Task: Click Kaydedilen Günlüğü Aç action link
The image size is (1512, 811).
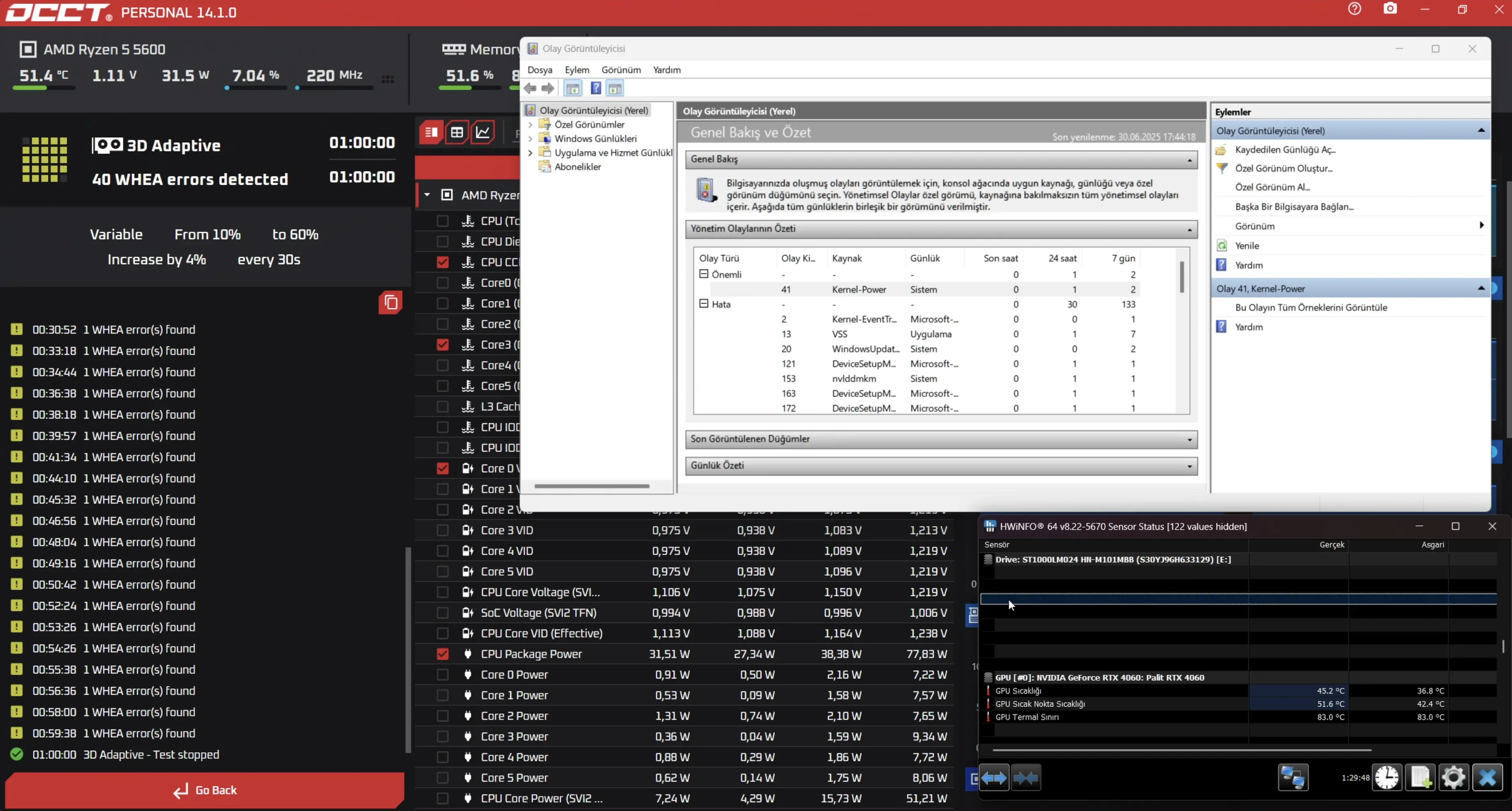Action: pyautogui.click(x=1285, y=150)
